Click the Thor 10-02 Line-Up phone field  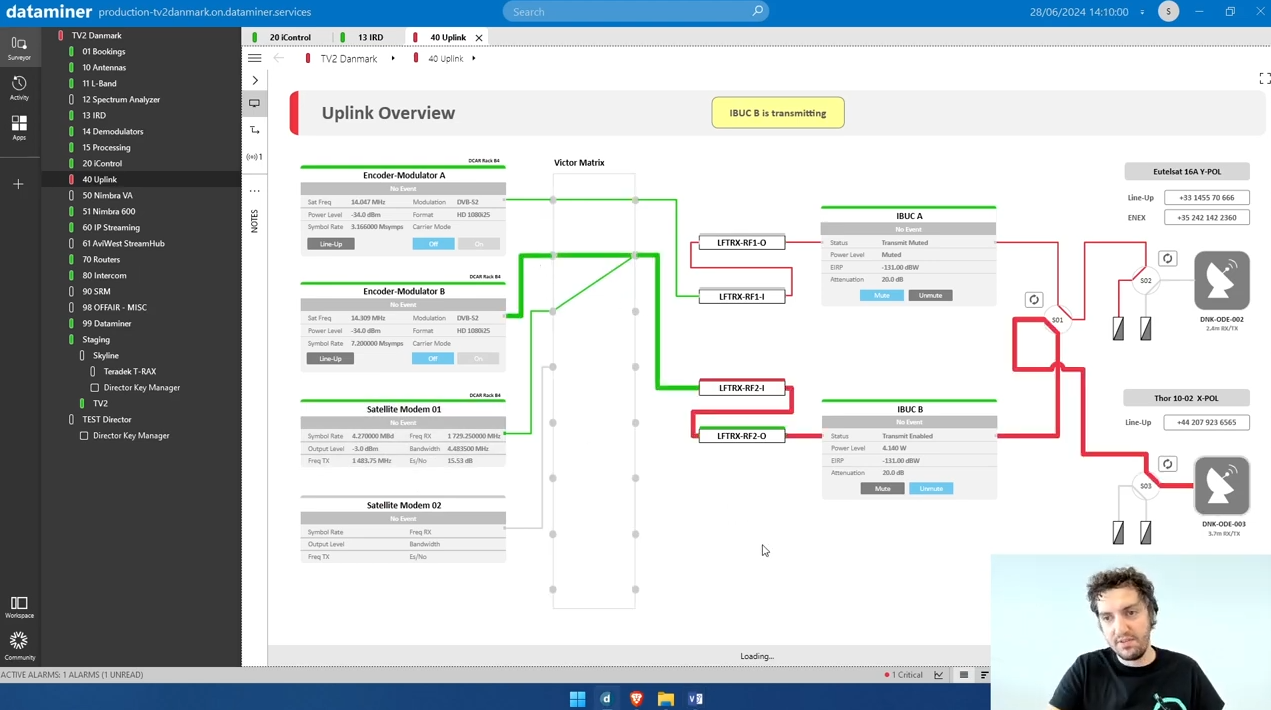pos(1207,422)
